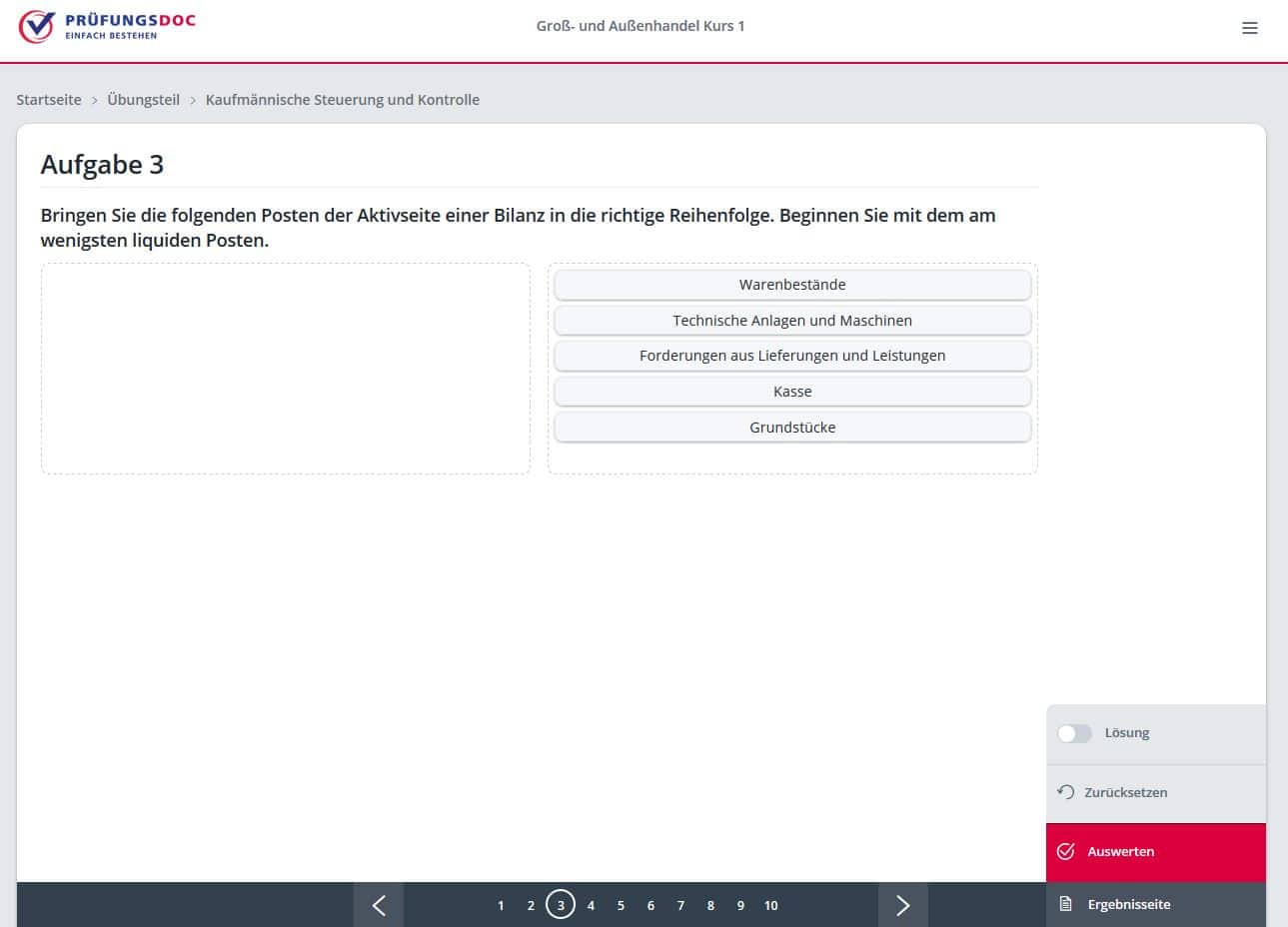This screenshot has width=1288, height=927.
Task: Toggle the Lösung switch
Action: 1074,733
